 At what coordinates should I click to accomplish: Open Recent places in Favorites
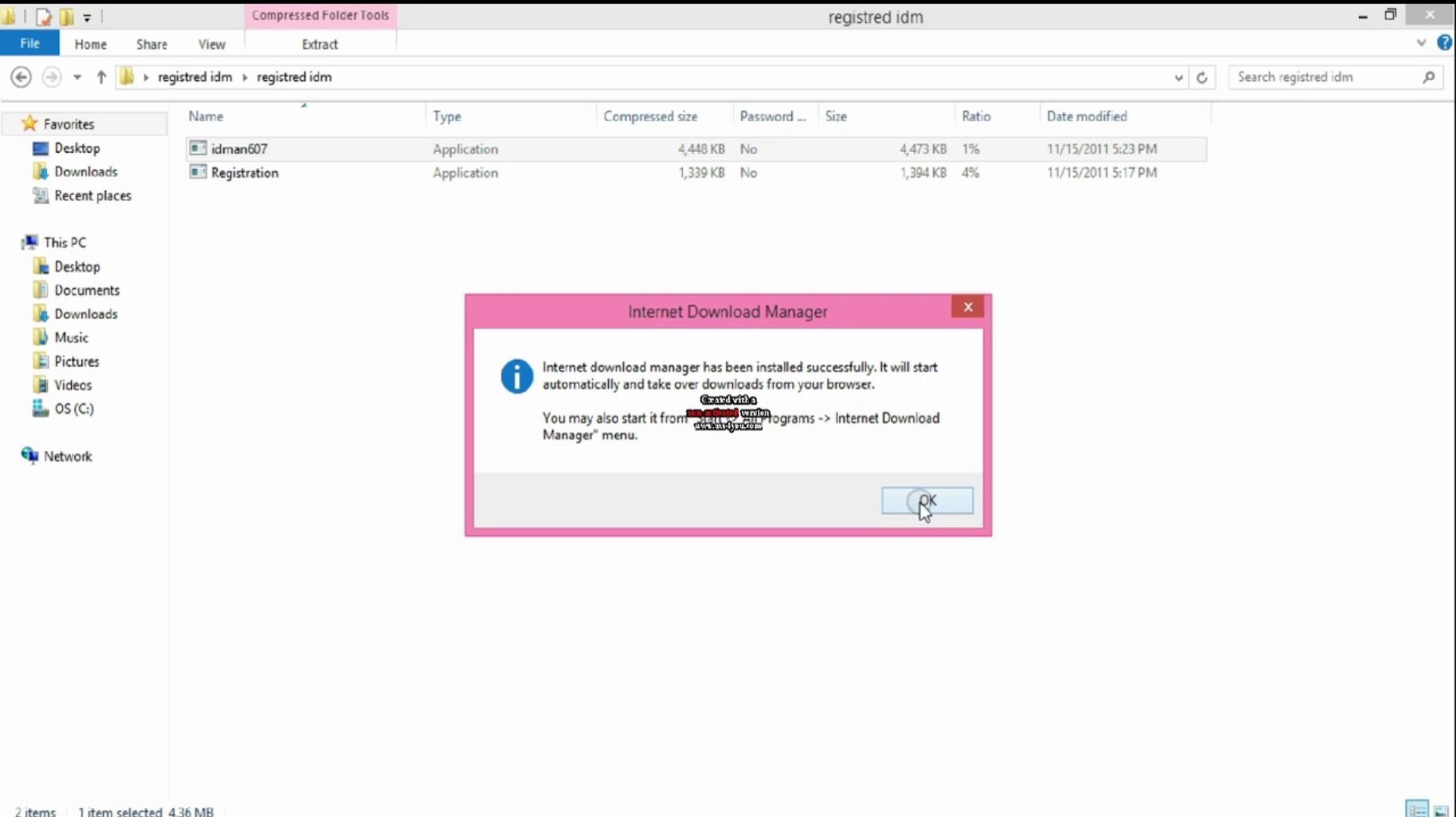[x=92, y=196]
